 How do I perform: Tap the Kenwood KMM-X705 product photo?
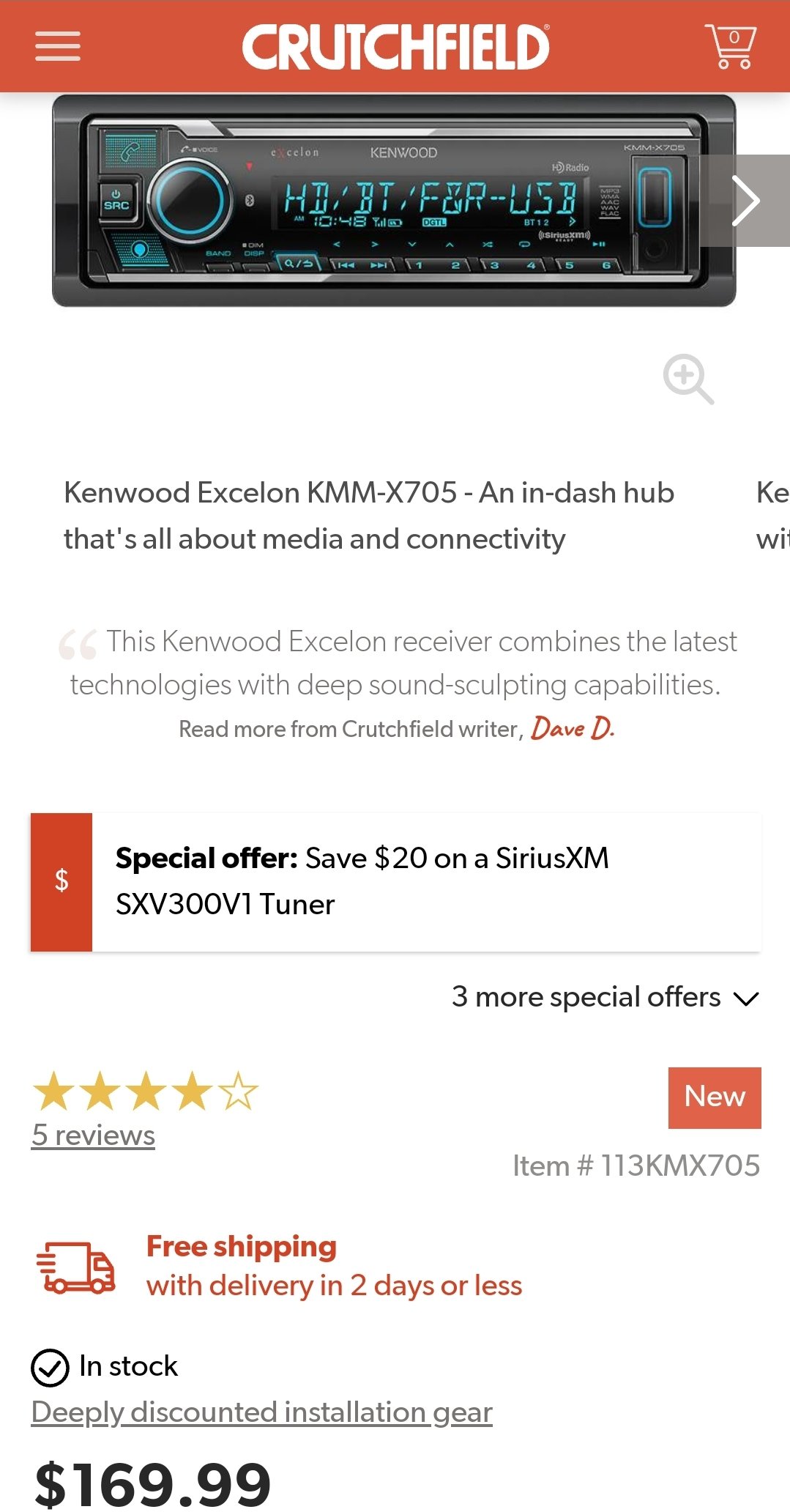tap(394, 201)
